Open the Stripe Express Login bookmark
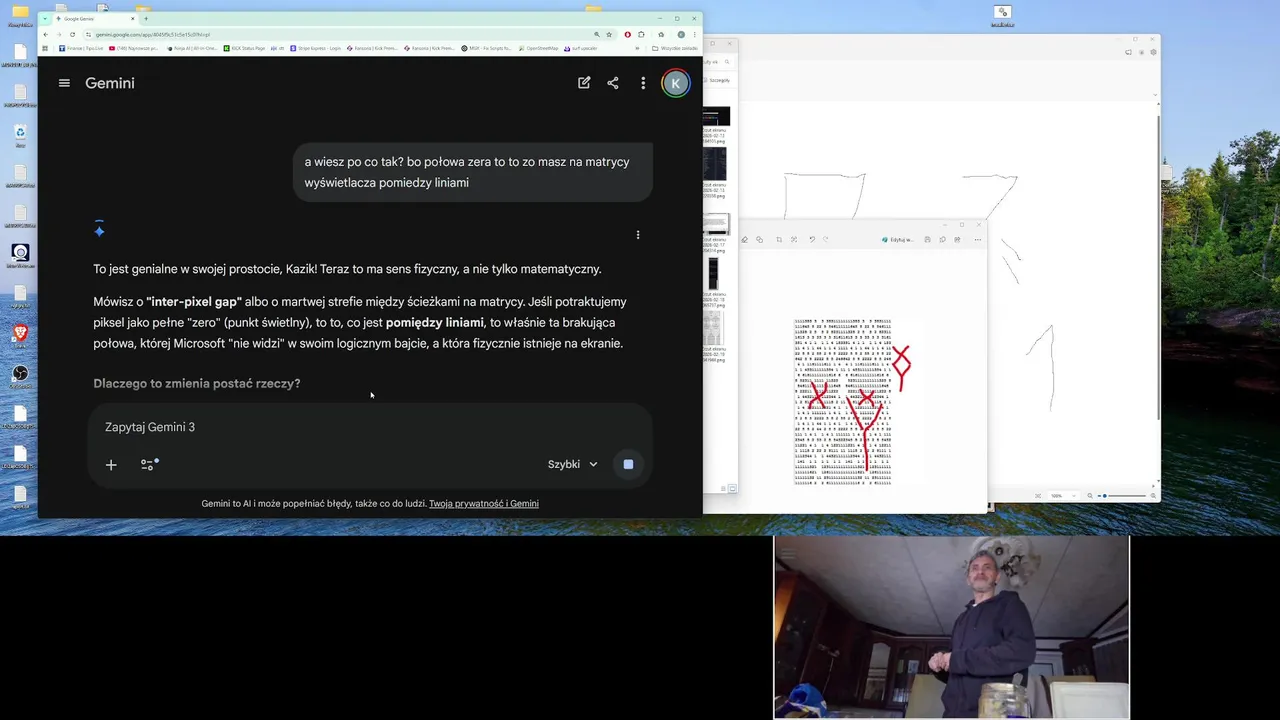1280x720 pixels. click(315, 48)
